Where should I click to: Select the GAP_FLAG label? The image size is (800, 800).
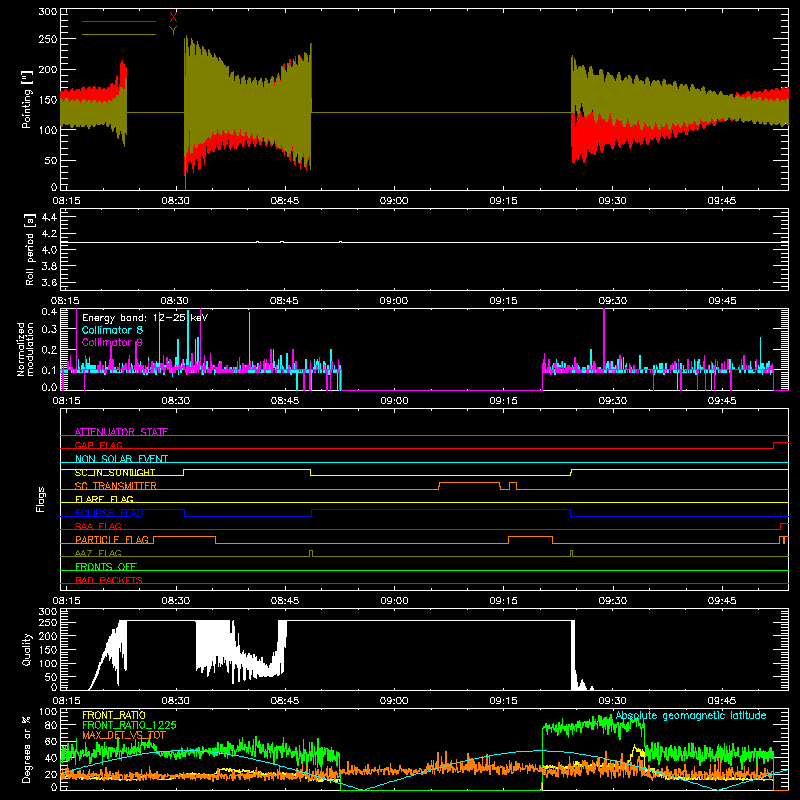point(98,445)
